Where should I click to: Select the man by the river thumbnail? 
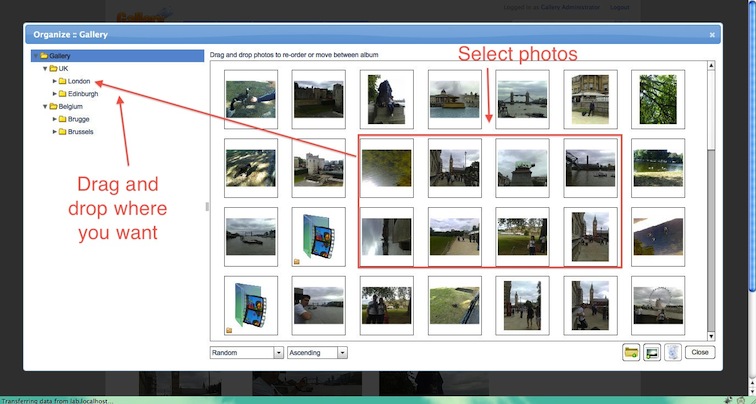(319, 305)
